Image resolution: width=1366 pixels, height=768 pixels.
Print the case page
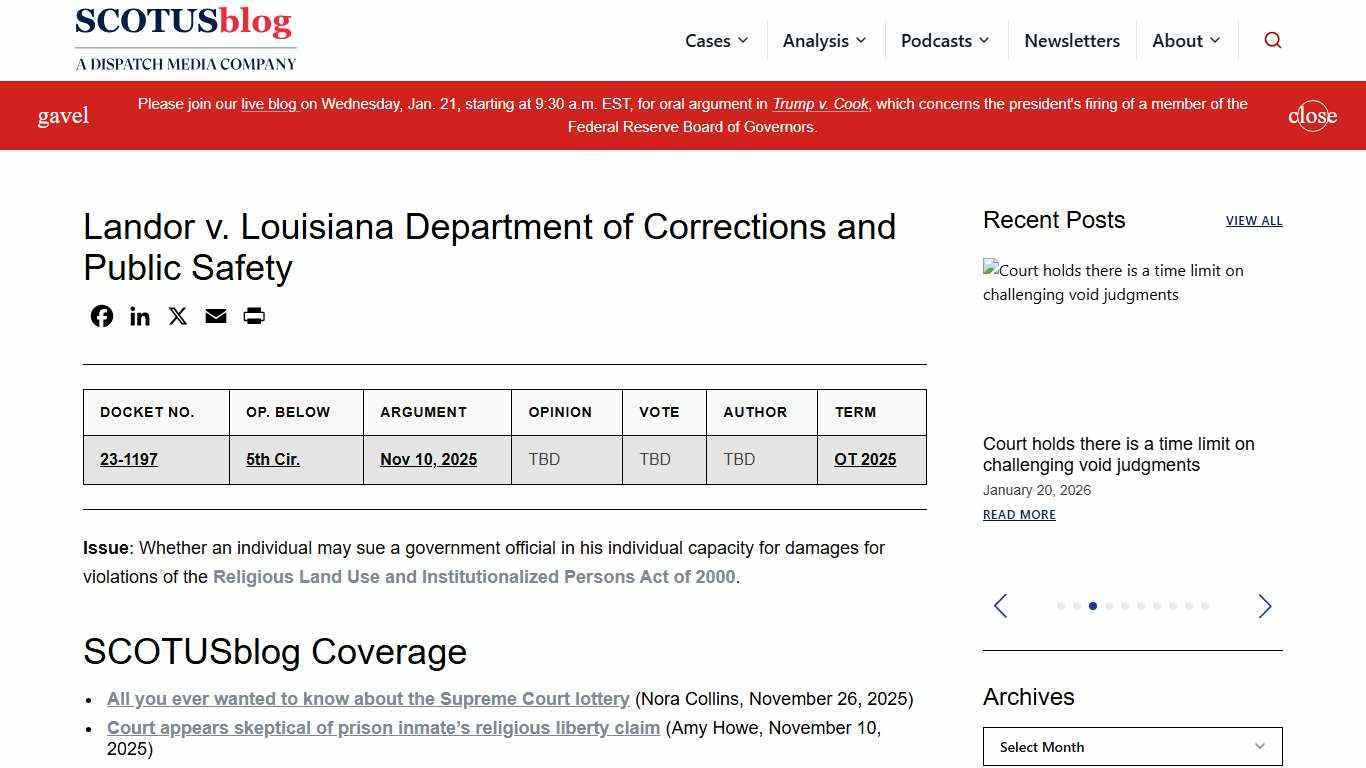click(253, 316)
